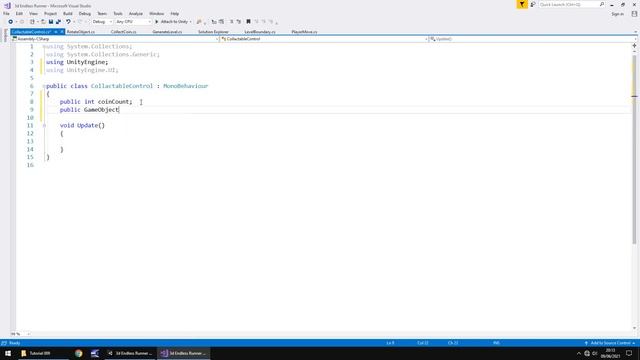Open the Help menu

(175, 14)
